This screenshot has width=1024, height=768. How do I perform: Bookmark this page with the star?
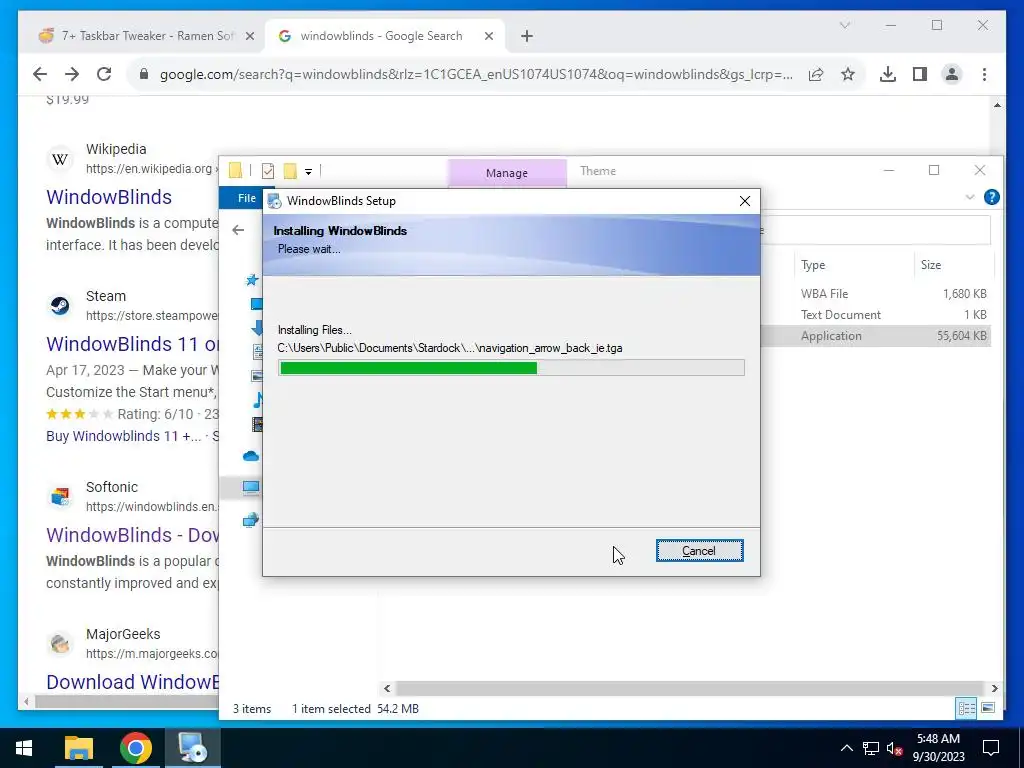[x=848, y=74]
